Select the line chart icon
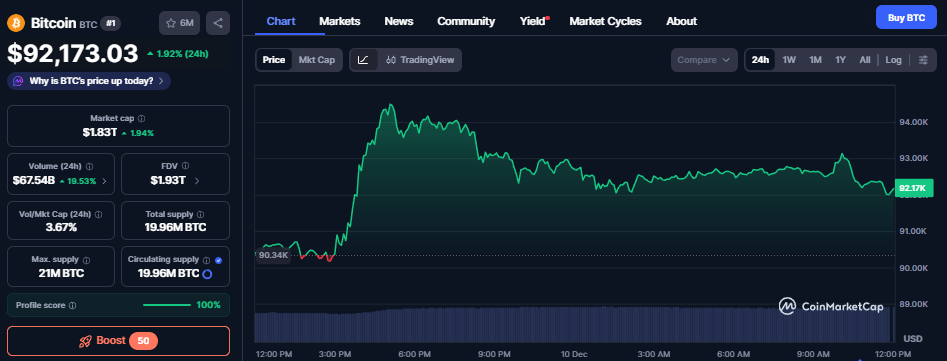The image size is (947, 361). pyautogui.click(x=363, y=60)
